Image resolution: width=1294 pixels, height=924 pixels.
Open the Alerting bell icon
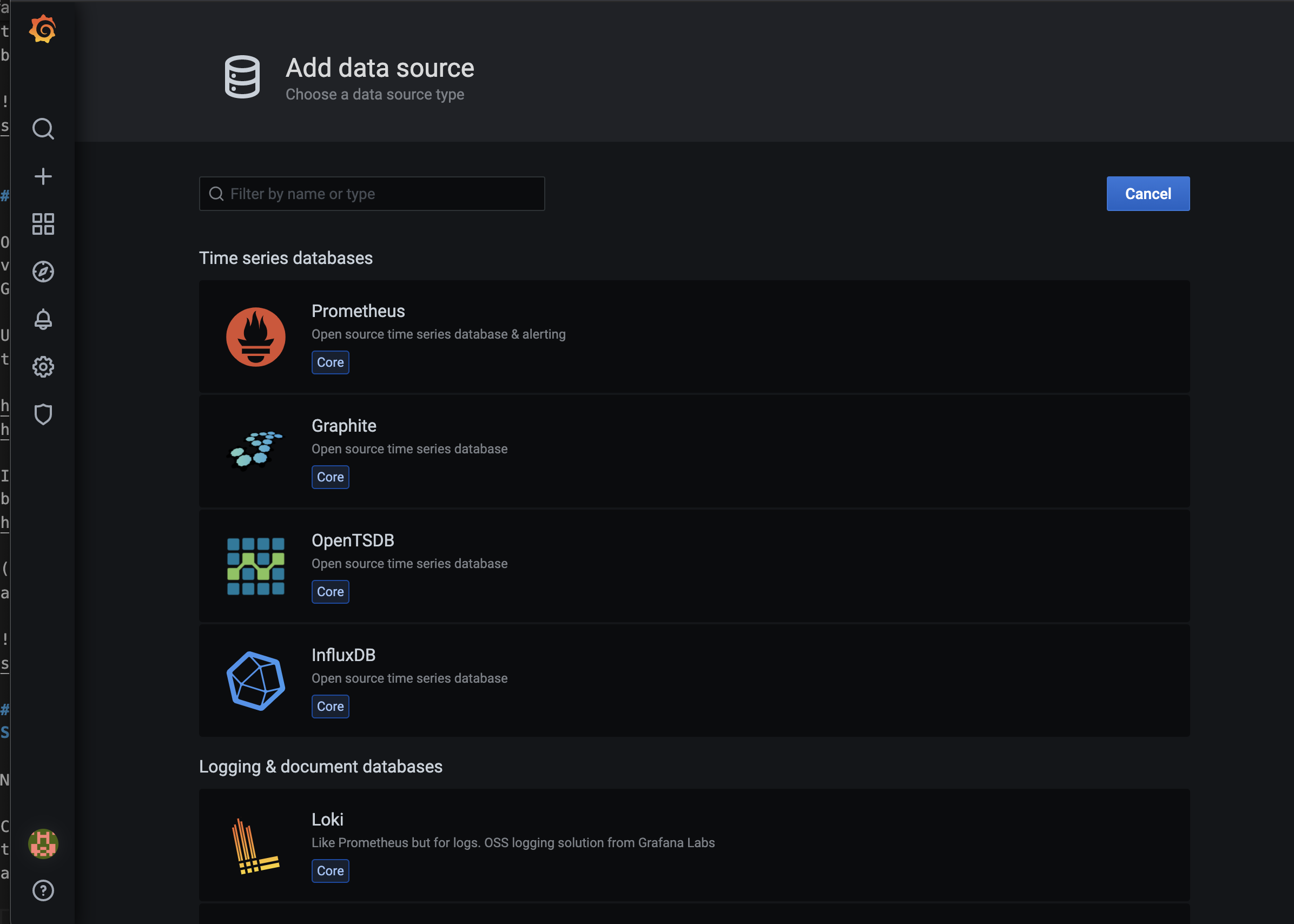(x=43, y=319)
